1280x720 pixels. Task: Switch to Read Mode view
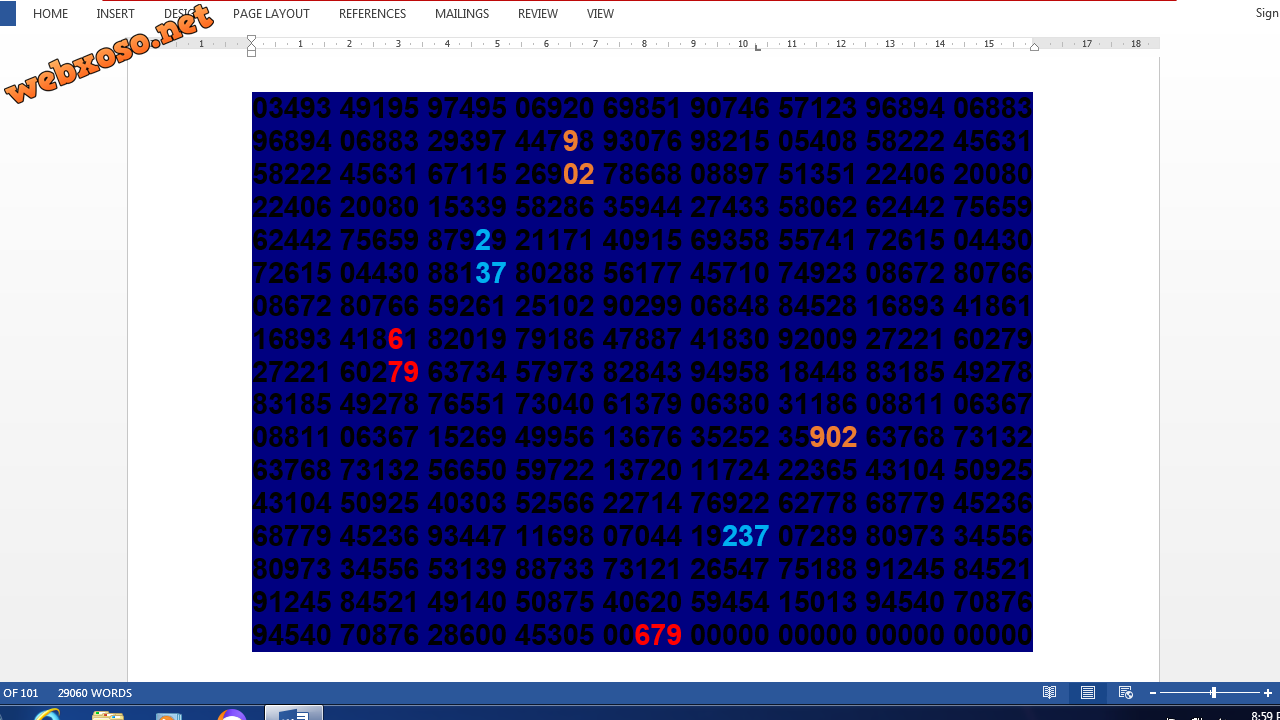pyautogui.click(x=1050, y=693)
